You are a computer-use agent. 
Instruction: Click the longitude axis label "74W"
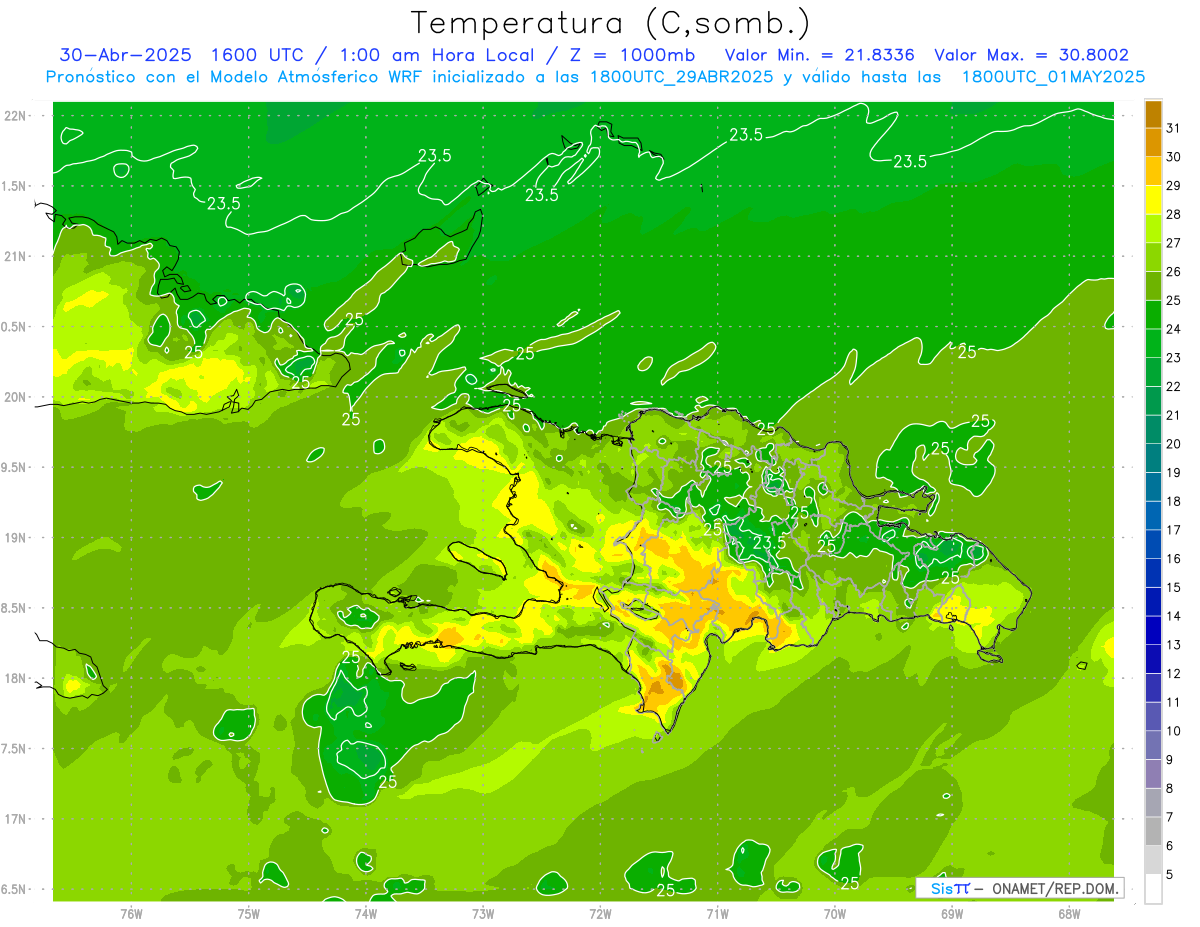pyautogui.click(x=366, y=913)
